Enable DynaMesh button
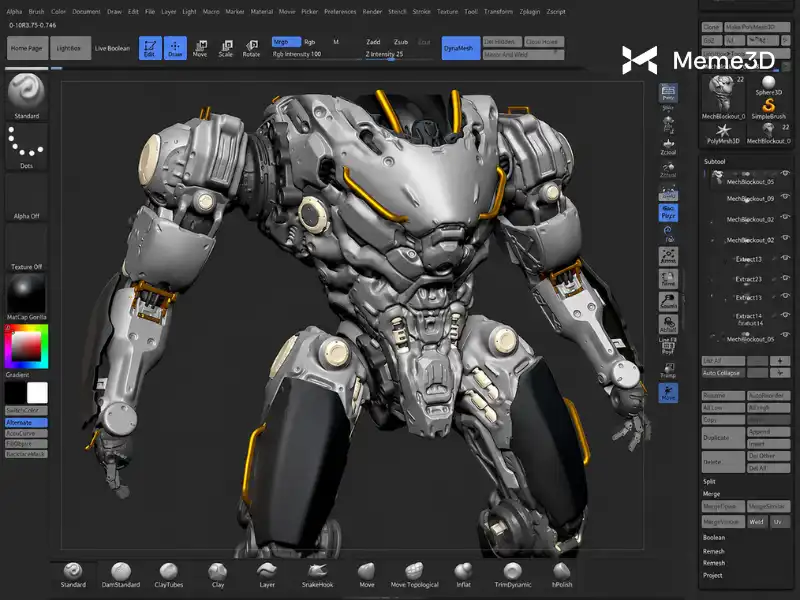The image size is (800, 600). (x=461, y=48)
